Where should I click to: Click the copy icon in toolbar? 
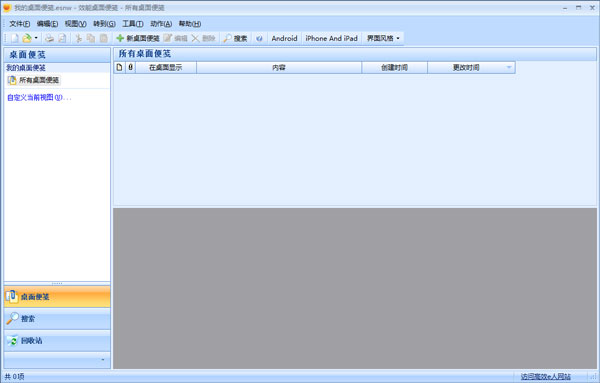[91, 38]
